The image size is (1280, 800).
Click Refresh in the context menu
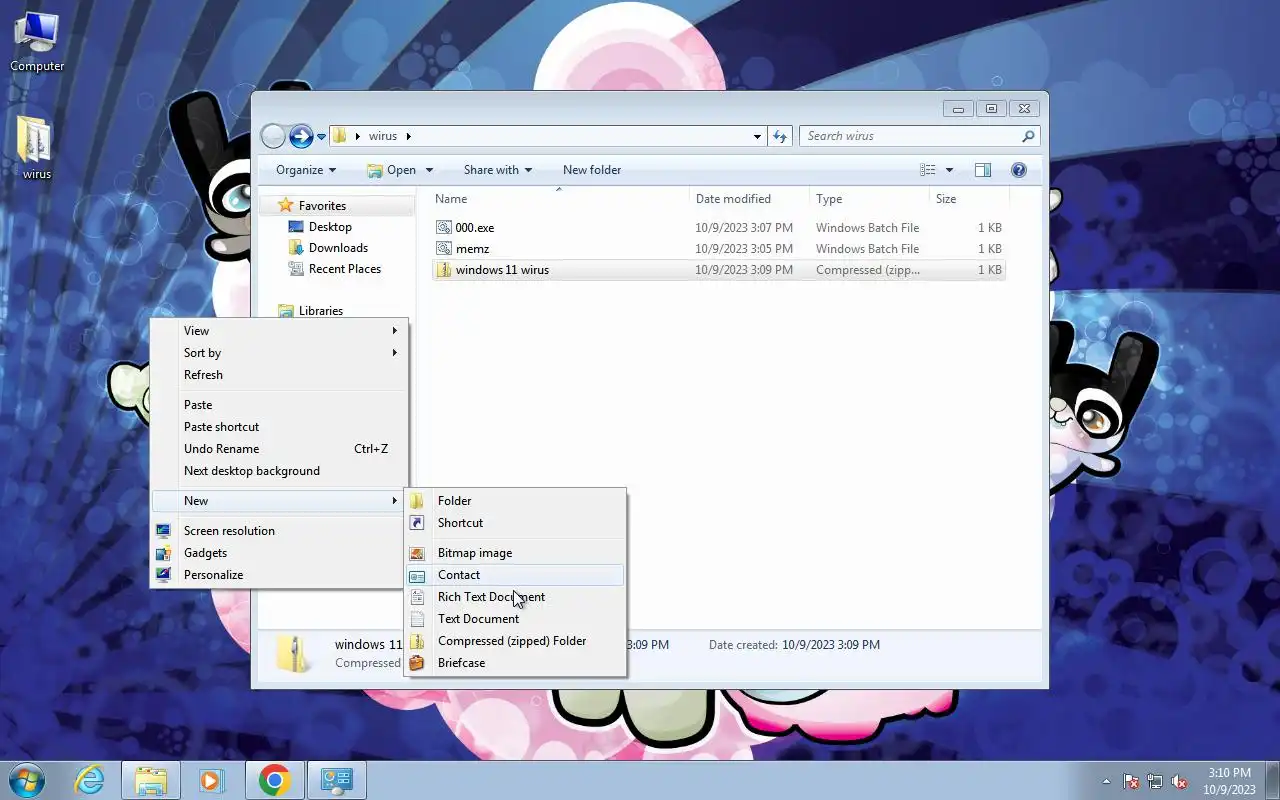pyautogui.click(x=279, y=375)
